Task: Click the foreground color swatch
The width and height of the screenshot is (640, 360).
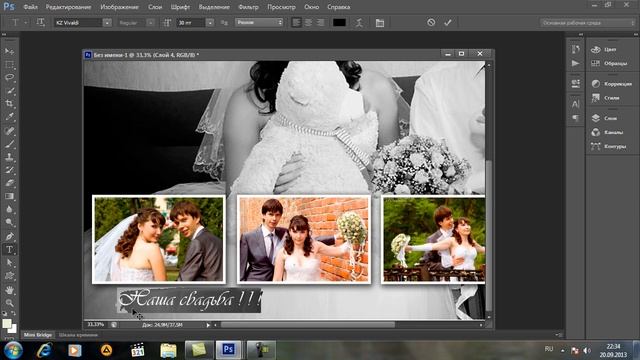Action: 7,324
